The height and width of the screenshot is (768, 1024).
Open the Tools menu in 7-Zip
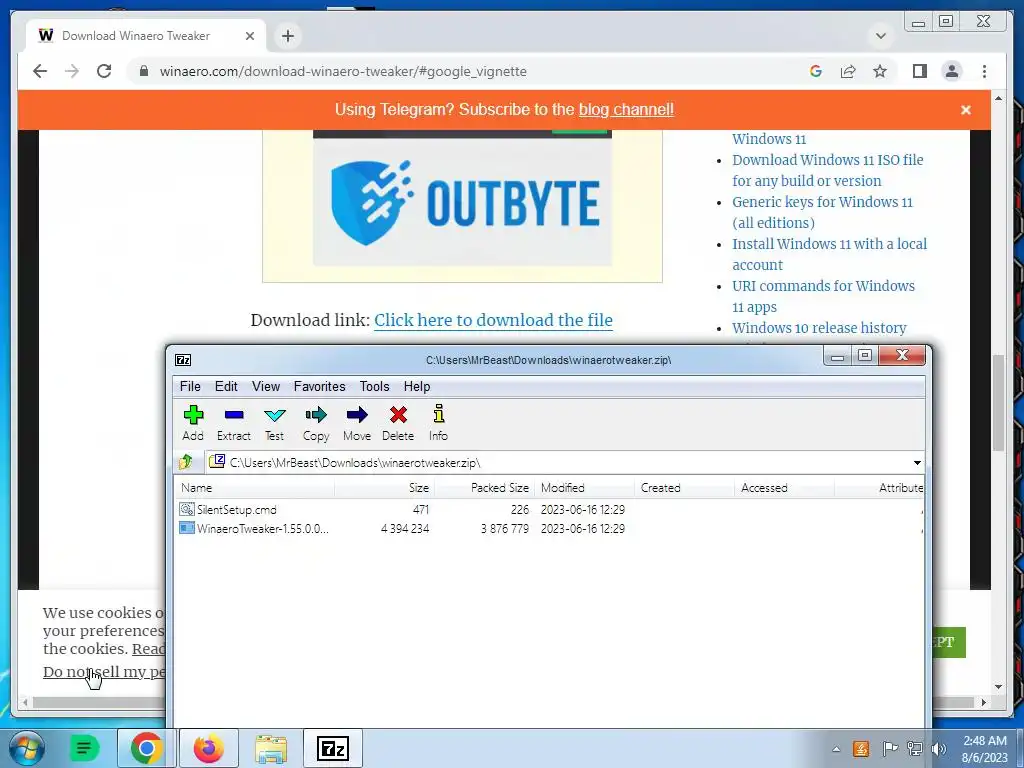(x=374, y=387)
